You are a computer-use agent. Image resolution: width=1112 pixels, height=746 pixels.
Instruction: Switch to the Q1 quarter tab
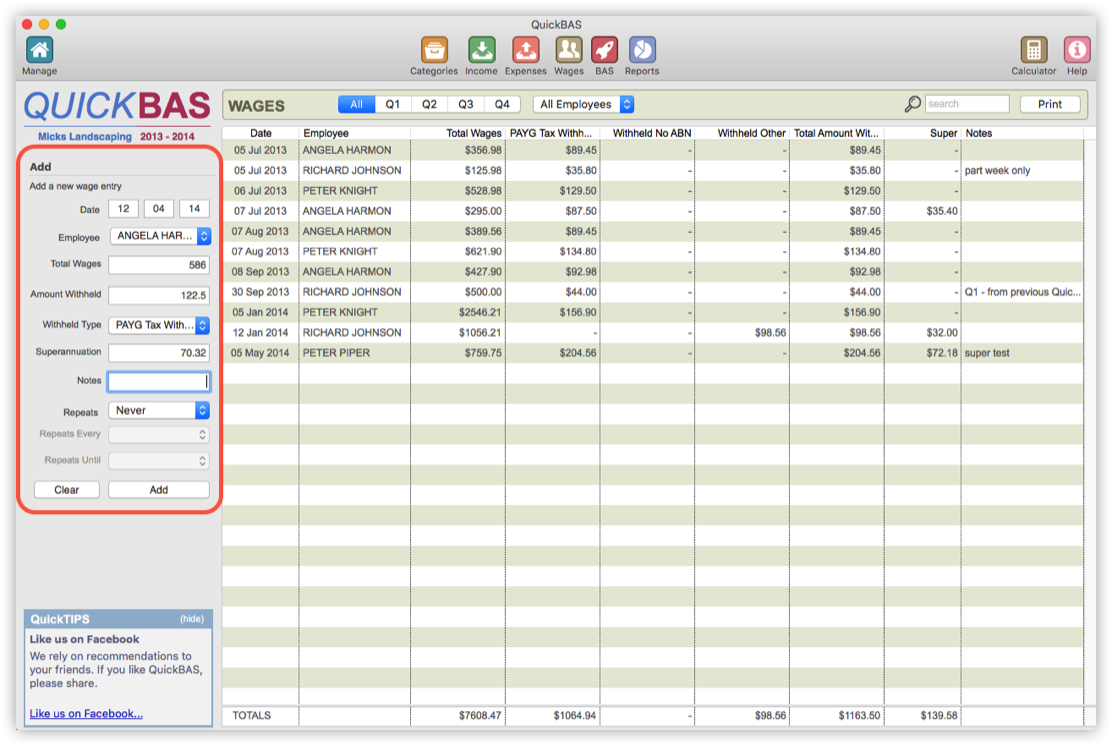point(393,105)
